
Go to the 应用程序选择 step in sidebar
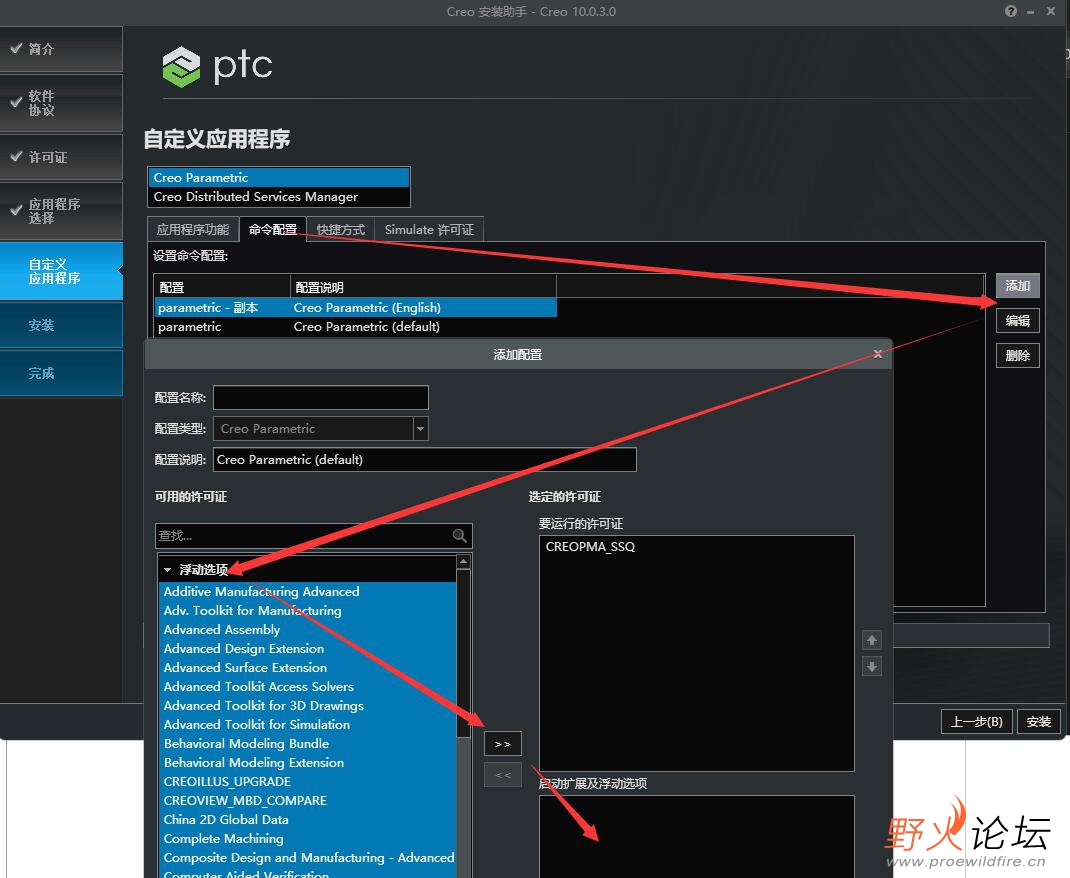tap(61, 211)
